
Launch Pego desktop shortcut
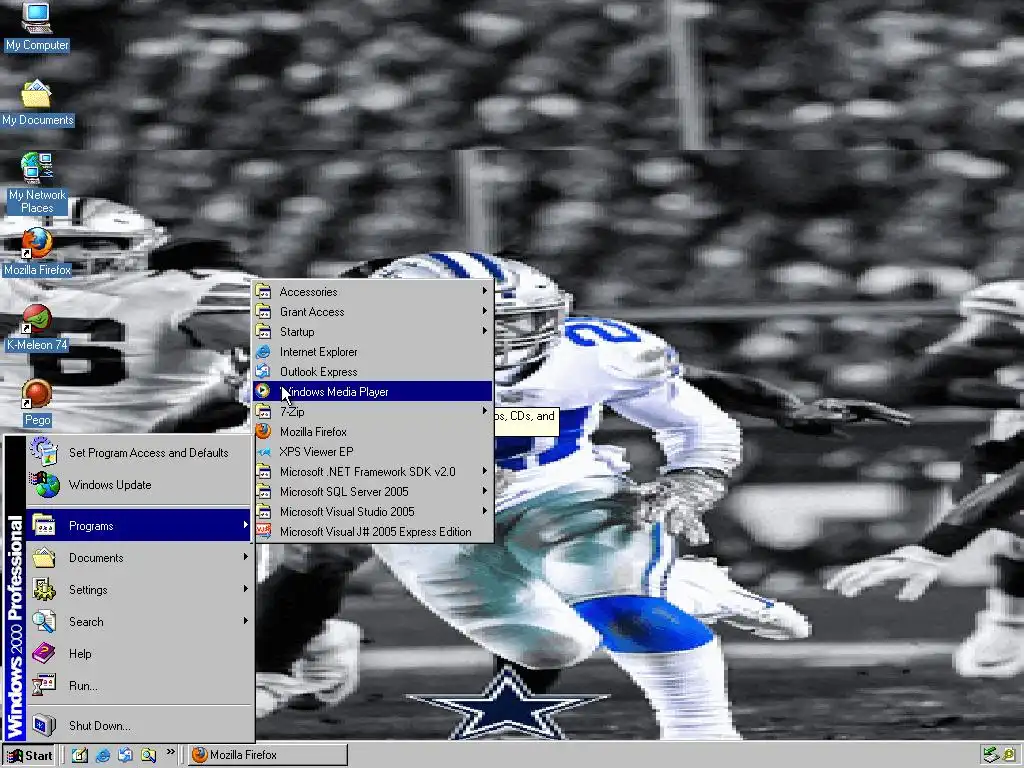coord(37,403)
